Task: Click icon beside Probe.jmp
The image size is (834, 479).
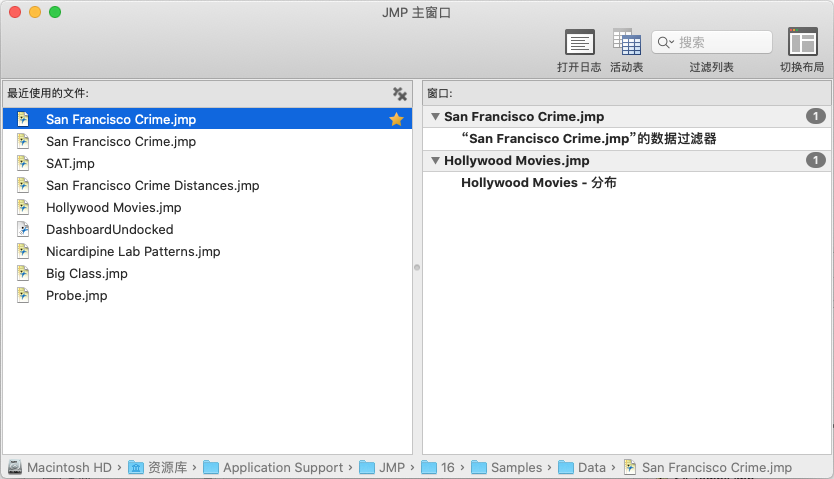Action: coord(23,295)
